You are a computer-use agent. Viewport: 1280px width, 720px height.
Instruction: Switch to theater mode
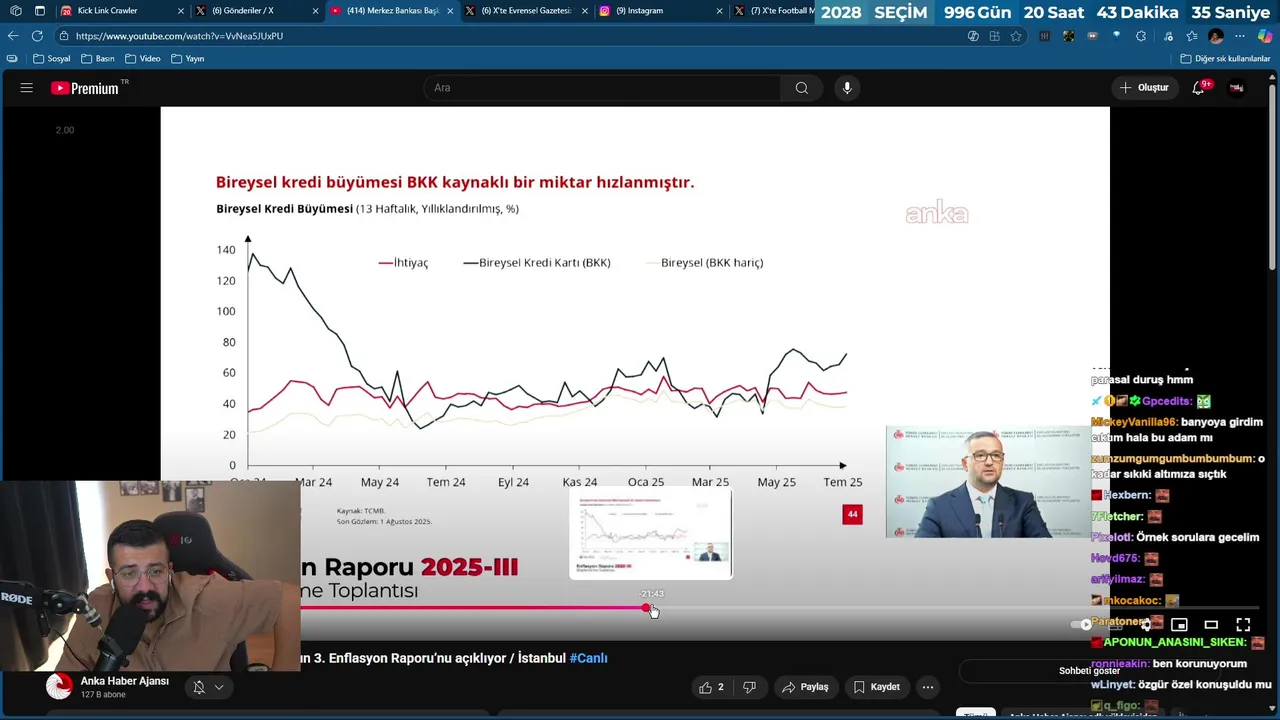click(1211, 625)
